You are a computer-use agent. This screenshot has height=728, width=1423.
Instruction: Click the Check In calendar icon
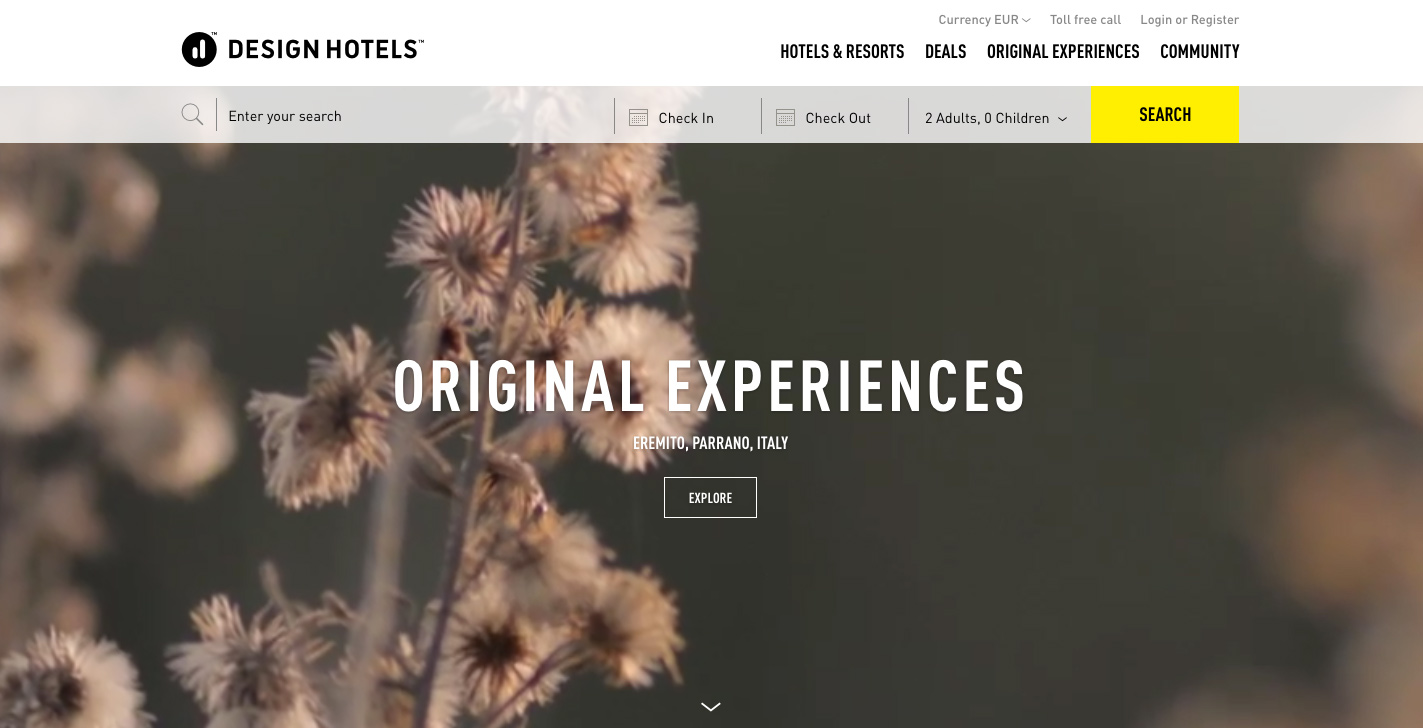638,118
